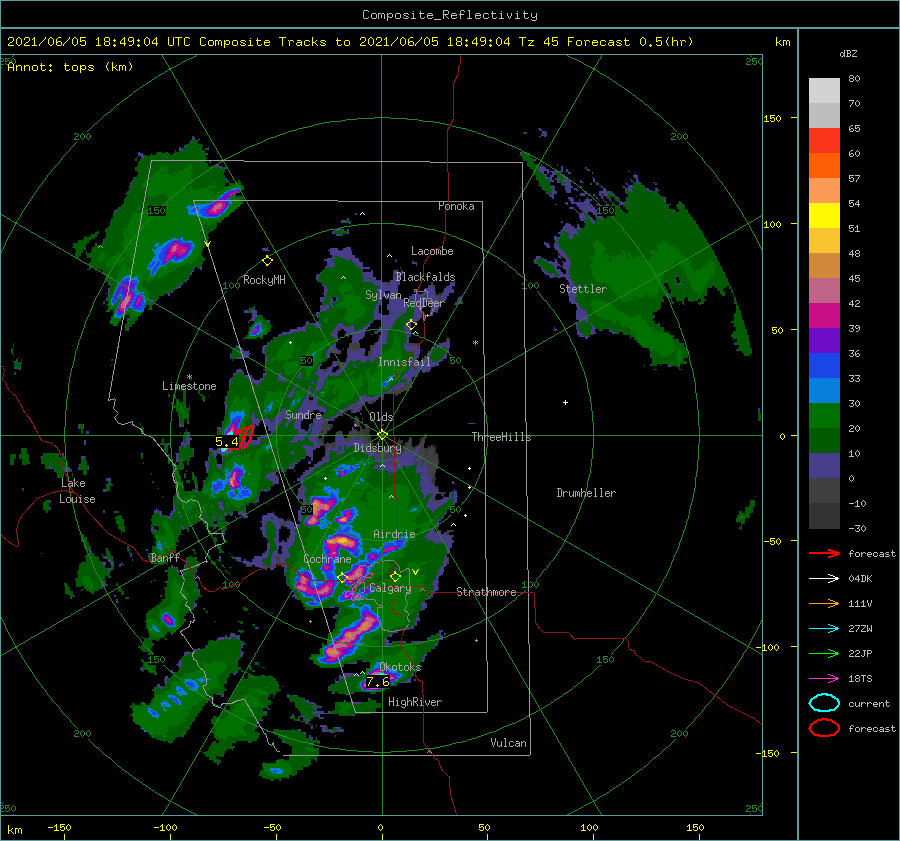Image resolution: width=900 pixels, height=841 pixels.
Task: Click the yellow diamond marker near RockyMH
Action: [x=267, y=261]
